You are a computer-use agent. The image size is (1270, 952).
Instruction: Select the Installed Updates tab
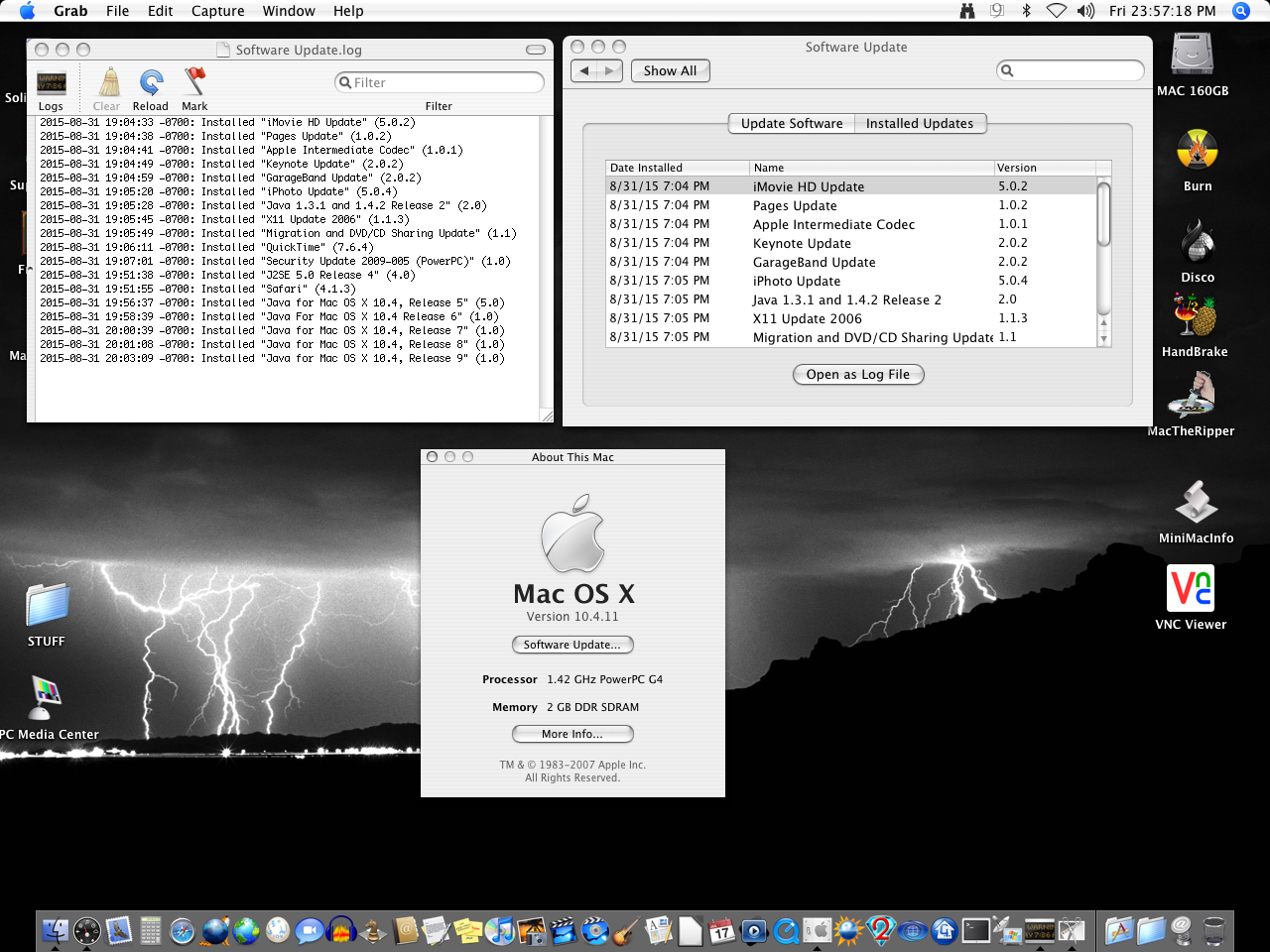pyautogui.click(x=920, y=123)
